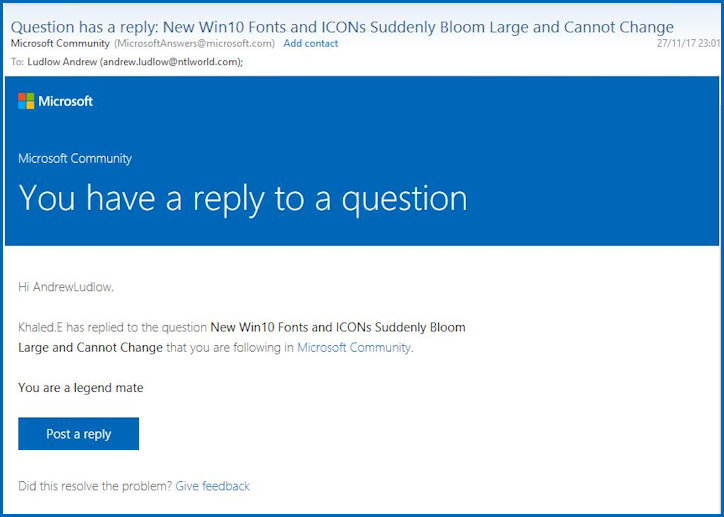Click the "You have a reply" banner heading
The height and width of the screenshot is (517, 724).
coord(242,198)
